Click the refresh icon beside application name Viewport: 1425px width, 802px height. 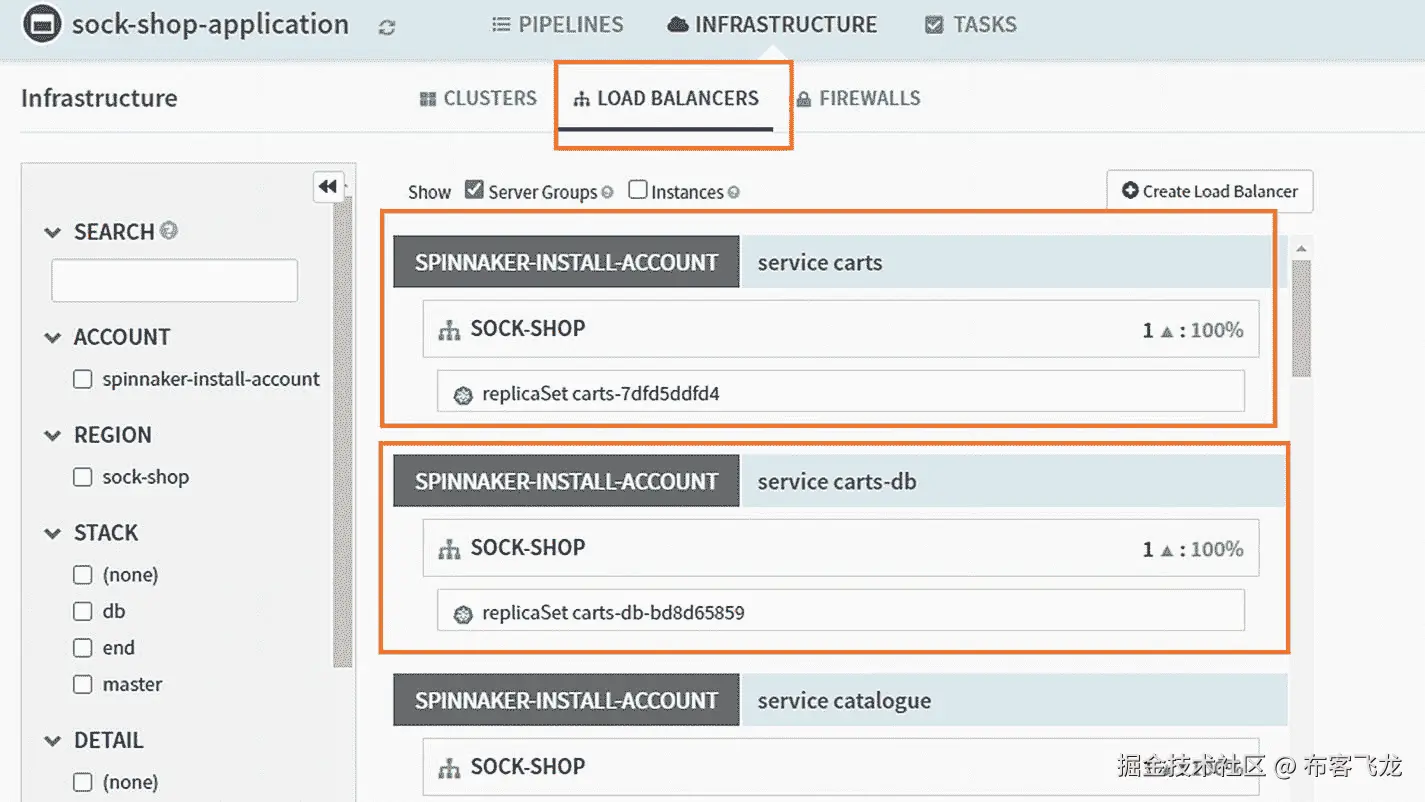tap(387, 27)
